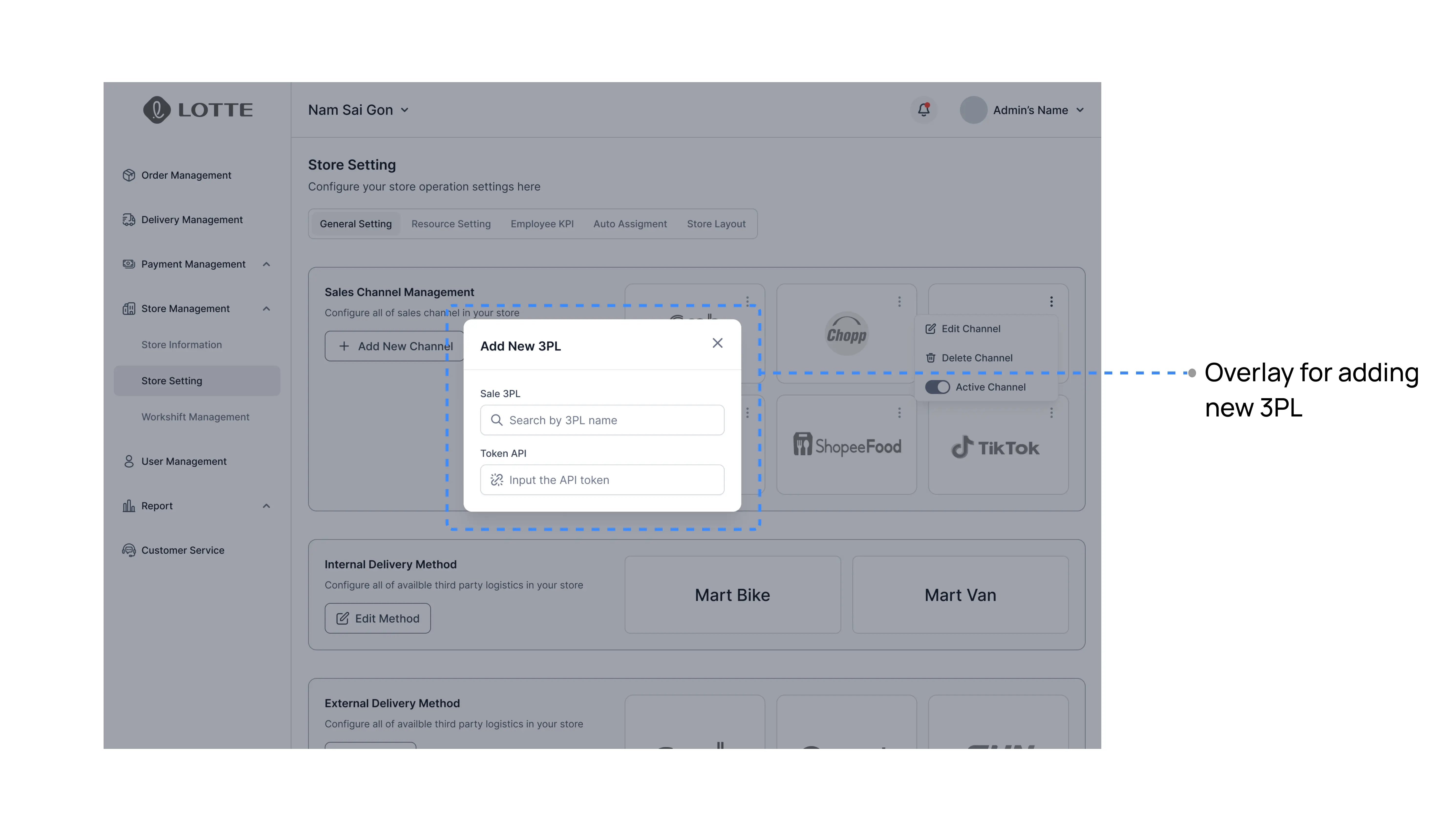
Task: Click the Order Management box icon
Action: [x=129, y=175]
